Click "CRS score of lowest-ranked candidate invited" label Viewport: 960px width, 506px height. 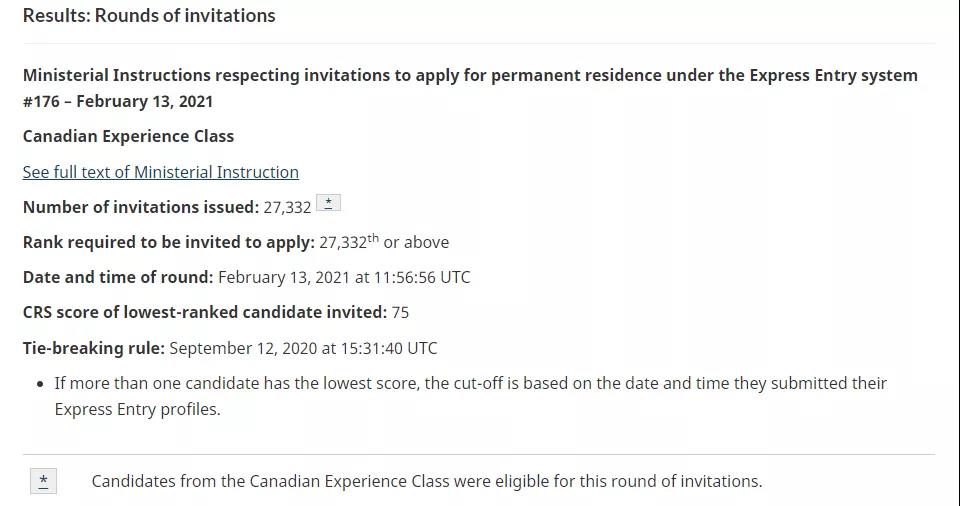(x=204, y=312)
